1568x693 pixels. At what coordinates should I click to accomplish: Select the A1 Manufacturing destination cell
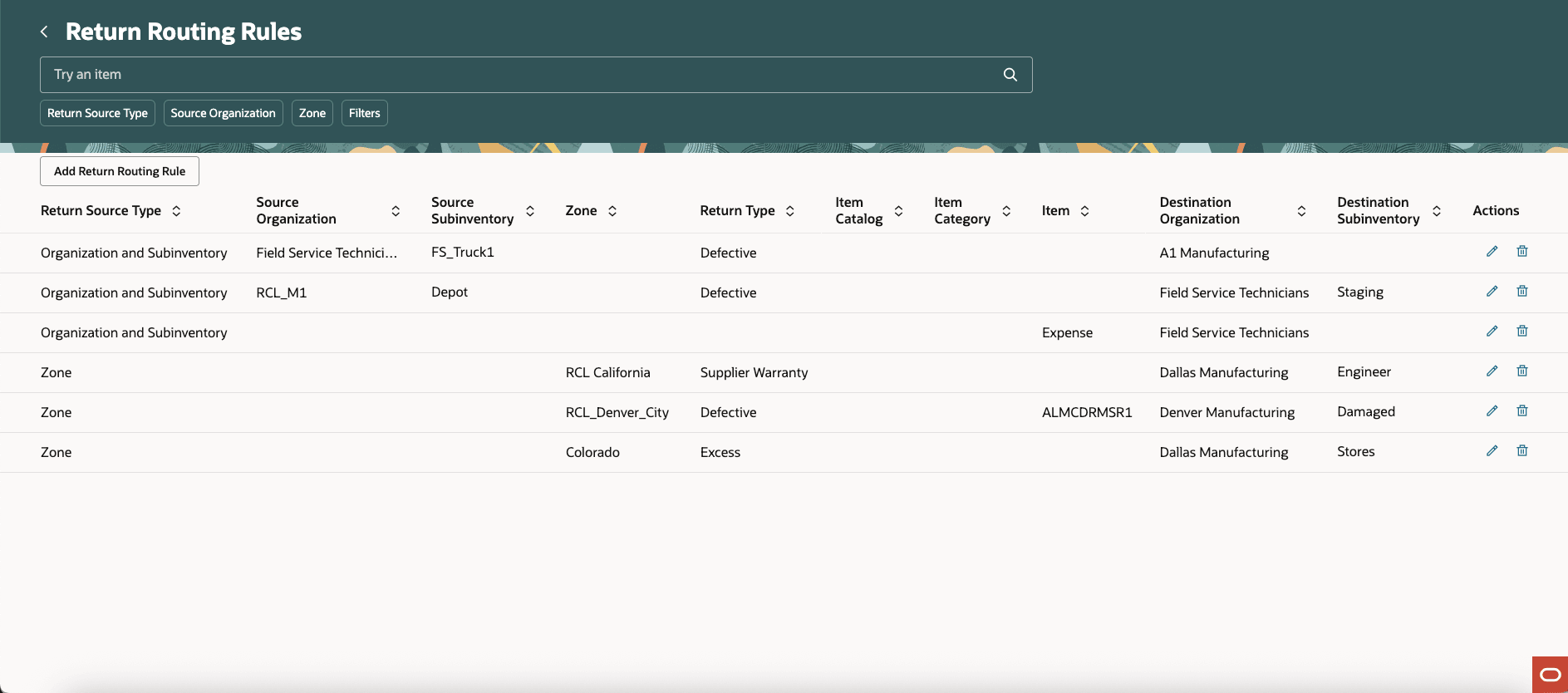coord(1214,253)
